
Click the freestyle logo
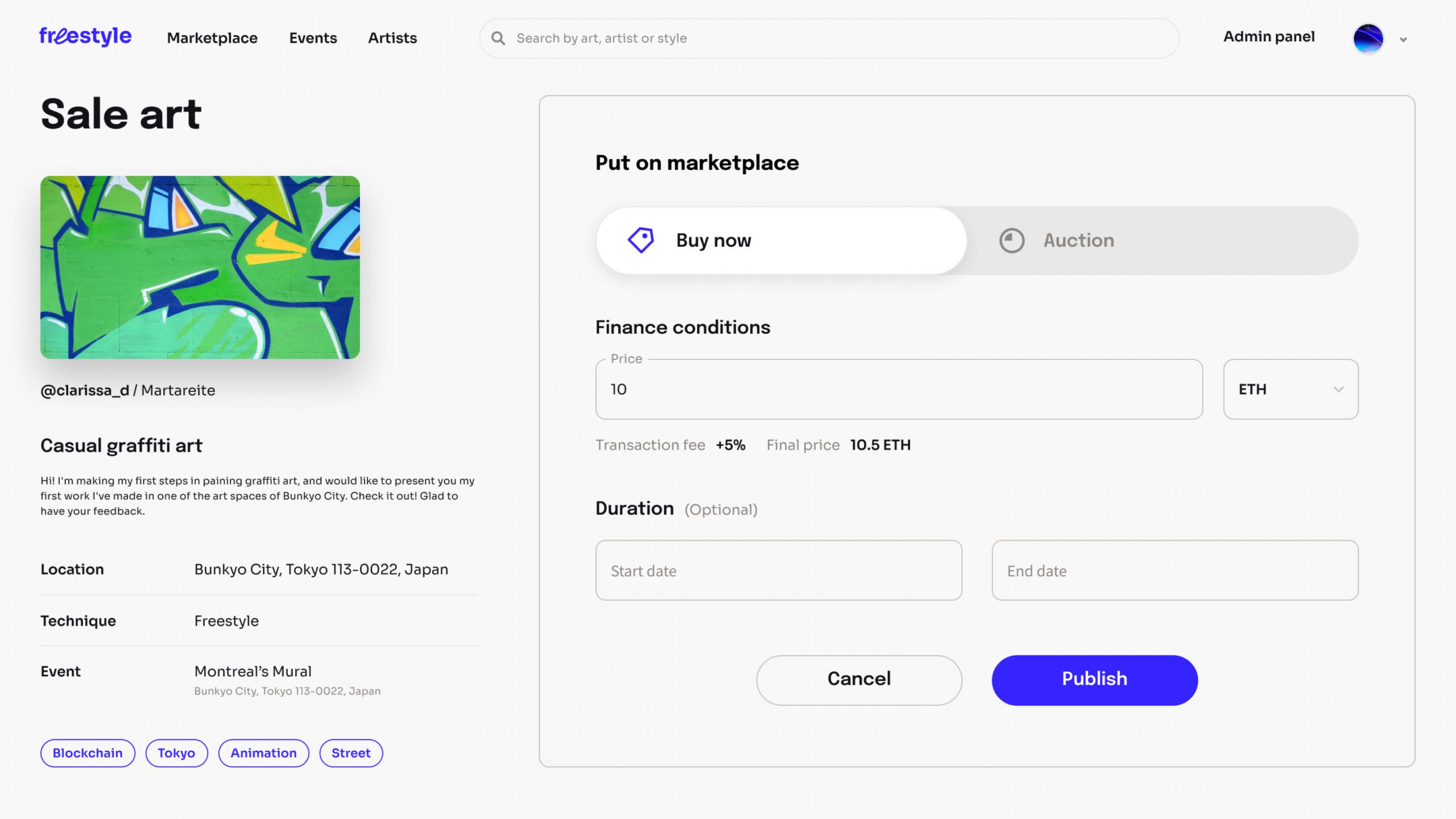(x=85, y=36)
